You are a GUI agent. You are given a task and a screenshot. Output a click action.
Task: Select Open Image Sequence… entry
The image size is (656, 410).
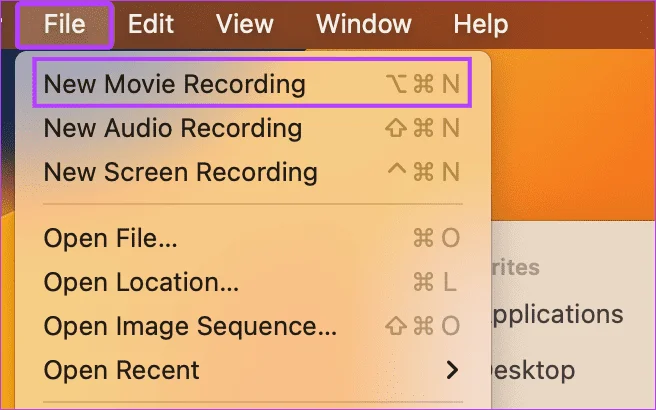pos(252,326)
